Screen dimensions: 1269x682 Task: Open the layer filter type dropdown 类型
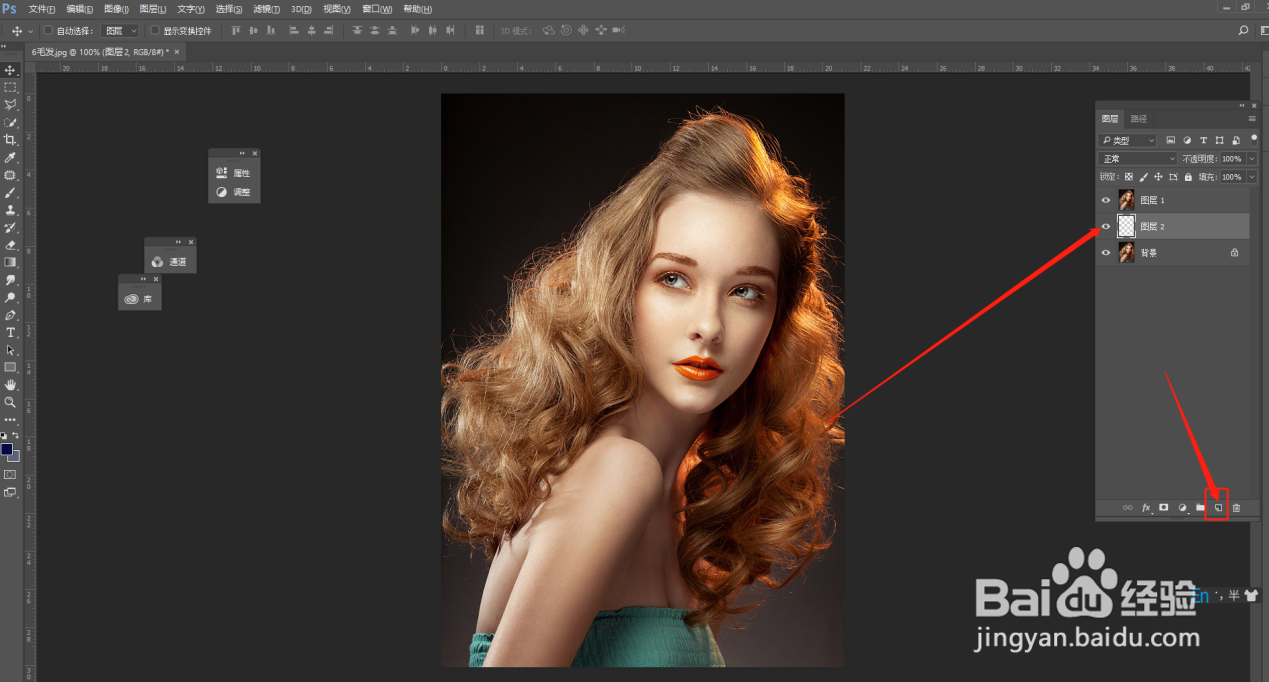1126,139
